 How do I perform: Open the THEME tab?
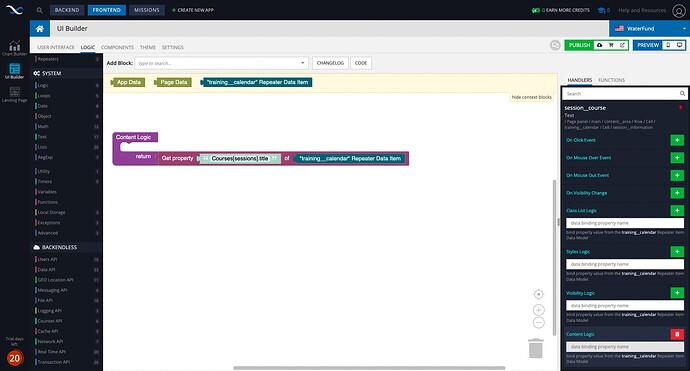coord(148,47)
